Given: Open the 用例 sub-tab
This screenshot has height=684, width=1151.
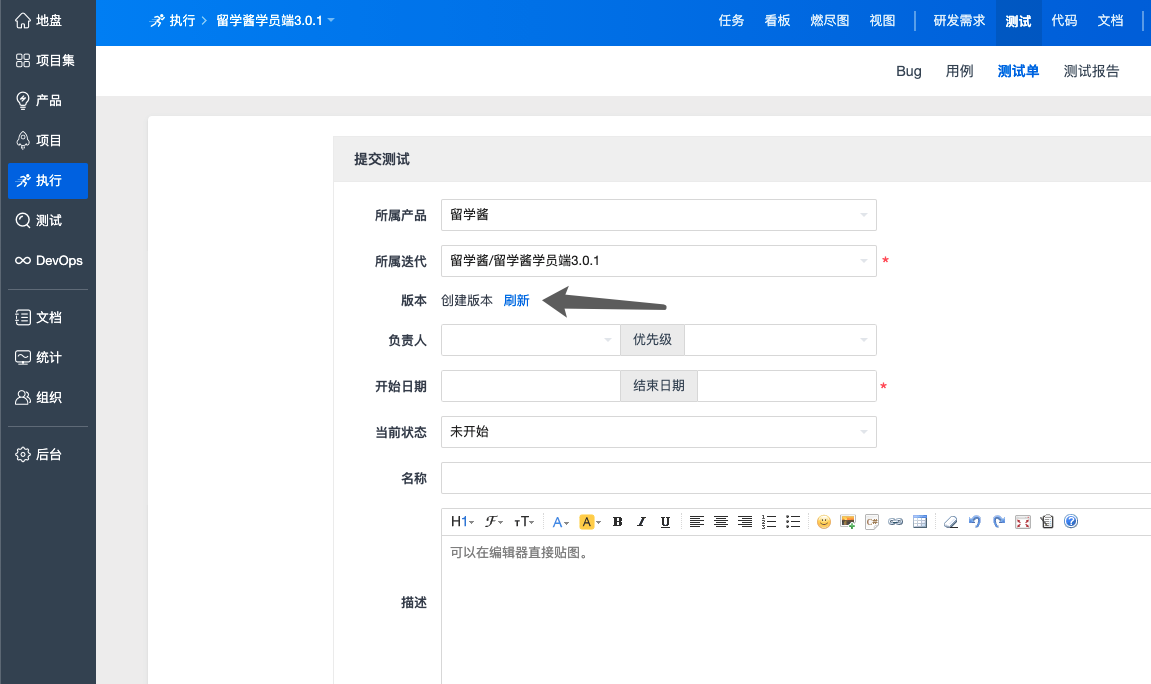Looking at the screenshot, I should [x=959, y=71].
